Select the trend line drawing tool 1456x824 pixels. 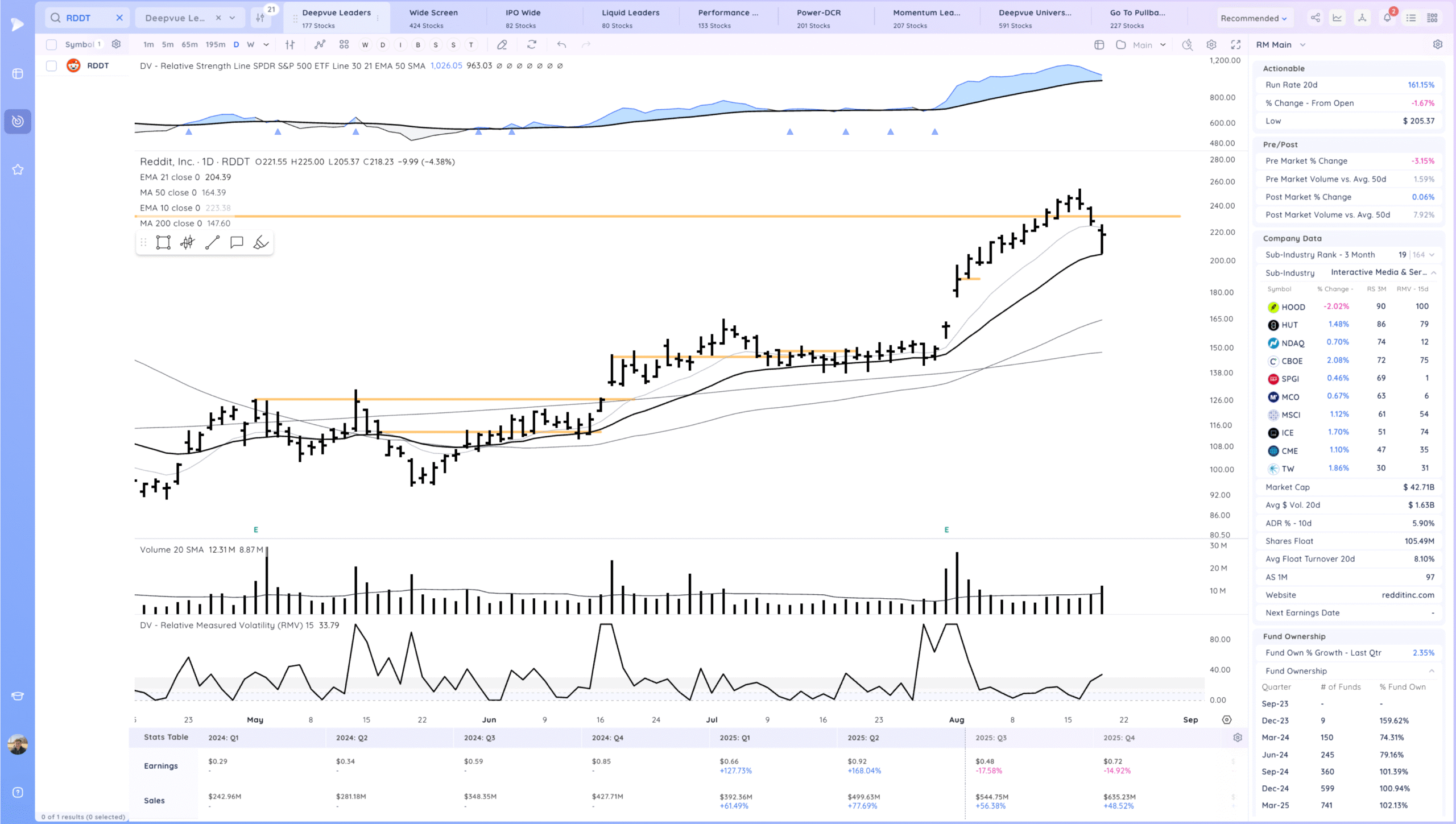[212, 243]
